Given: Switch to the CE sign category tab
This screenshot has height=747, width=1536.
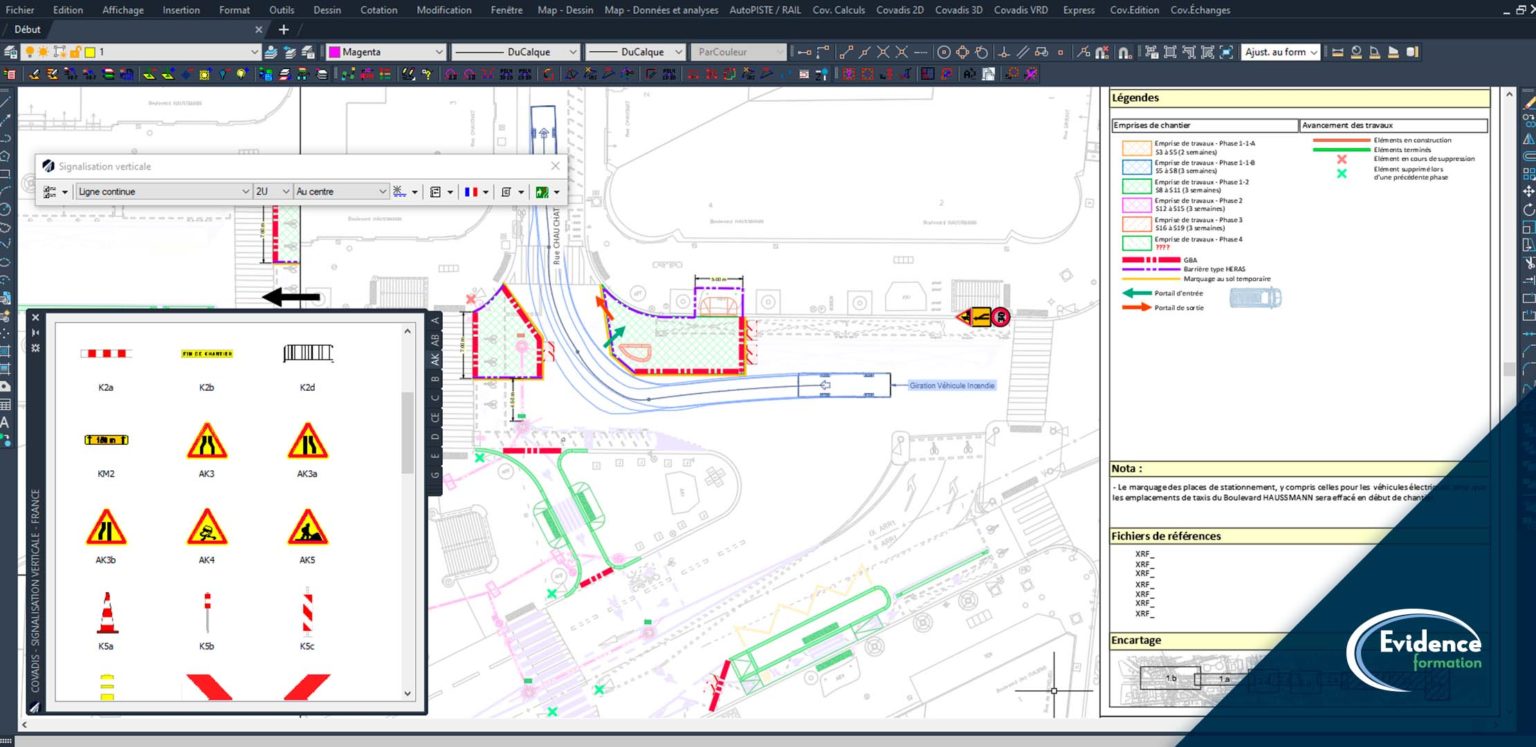Looking at the screenshot, I should pyautogui.click(x=435, y=417).
